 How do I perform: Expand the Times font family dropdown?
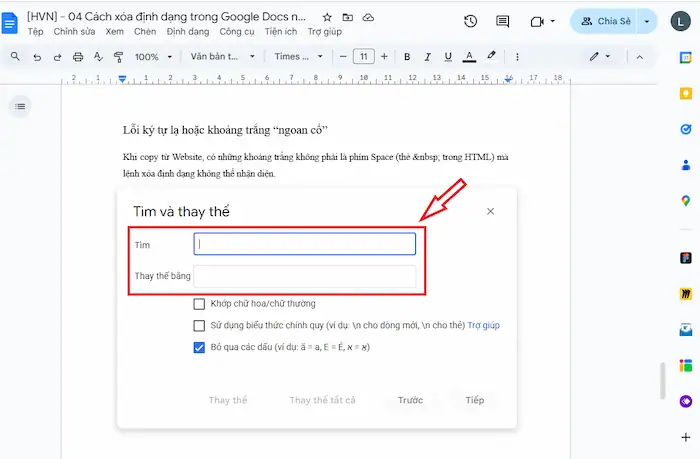tap(299, 57)
